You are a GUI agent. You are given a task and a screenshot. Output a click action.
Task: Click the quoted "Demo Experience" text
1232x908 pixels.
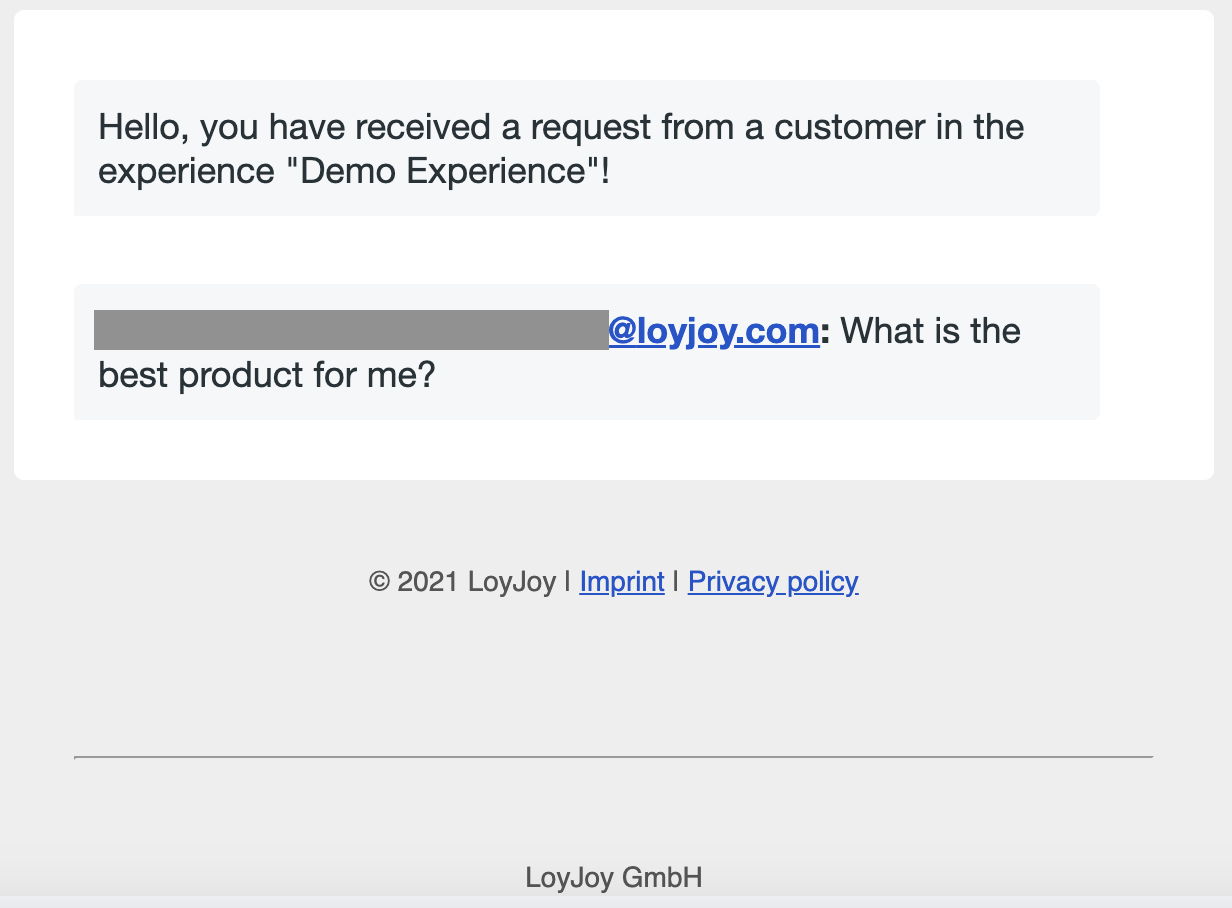click(x=442, y=172)
